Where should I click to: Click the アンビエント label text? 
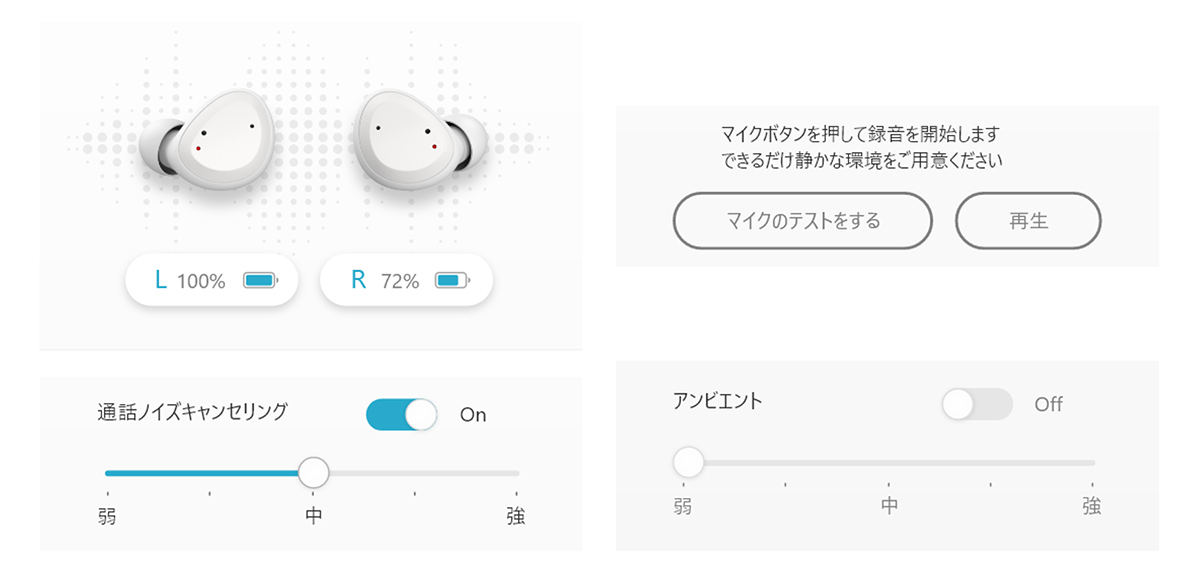pyautogui.click(x=718, y=401)
